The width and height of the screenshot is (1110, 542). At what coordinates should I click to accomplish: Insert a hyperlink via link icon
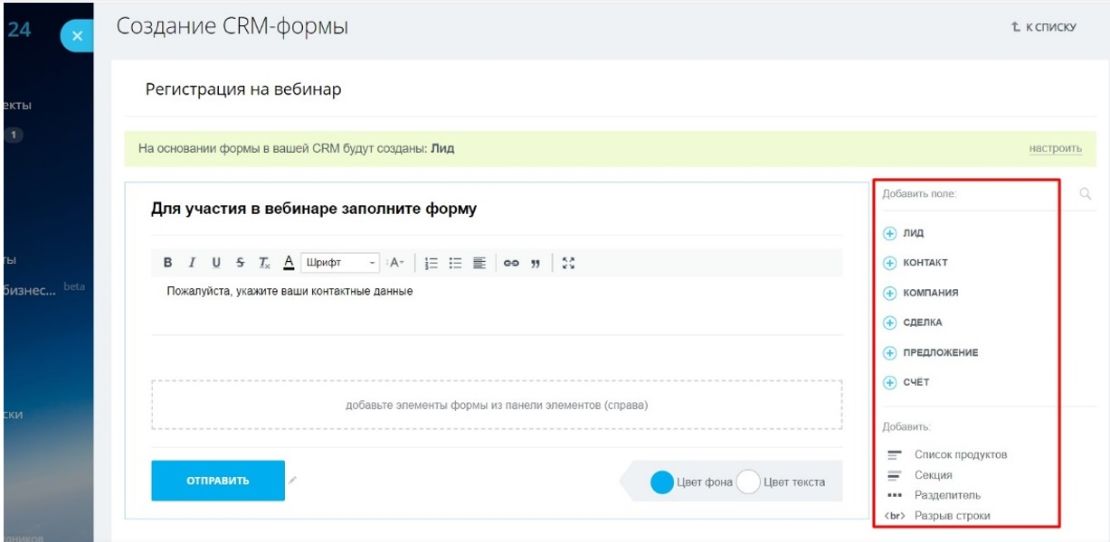click(511, 263)
